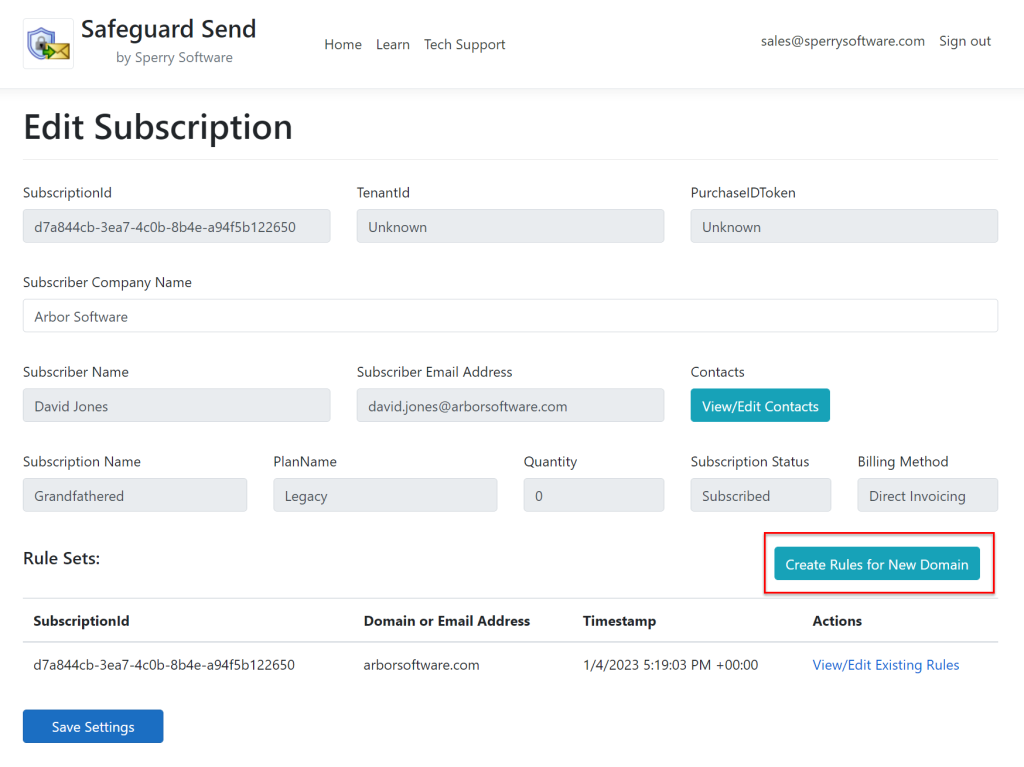
Task: Click the Safeguard Send logo icon
Action: click(48, 44)
